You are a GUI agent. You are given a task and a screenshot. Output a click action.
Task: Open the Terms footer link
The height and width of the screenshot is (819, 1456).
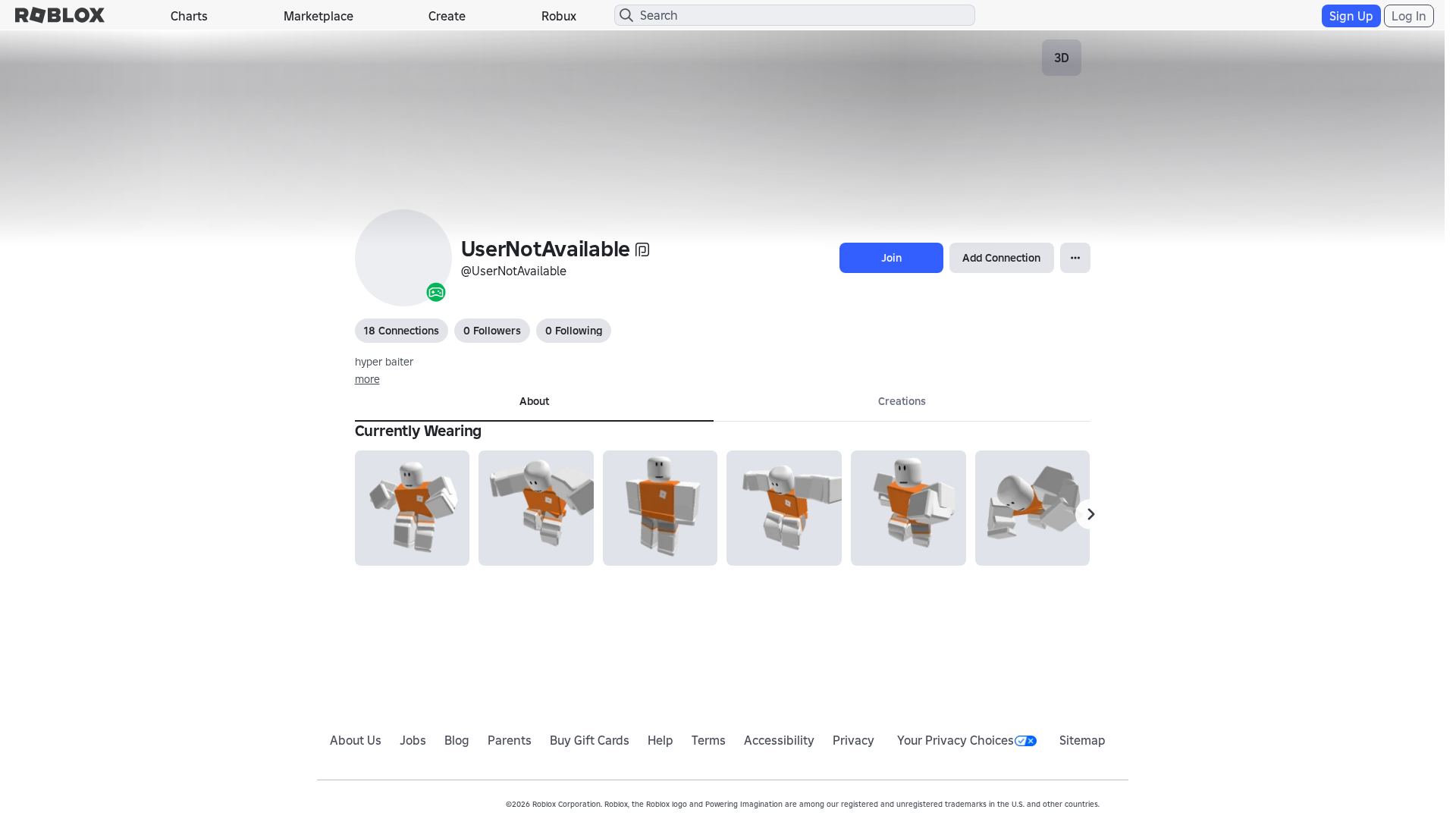point(708,740)
